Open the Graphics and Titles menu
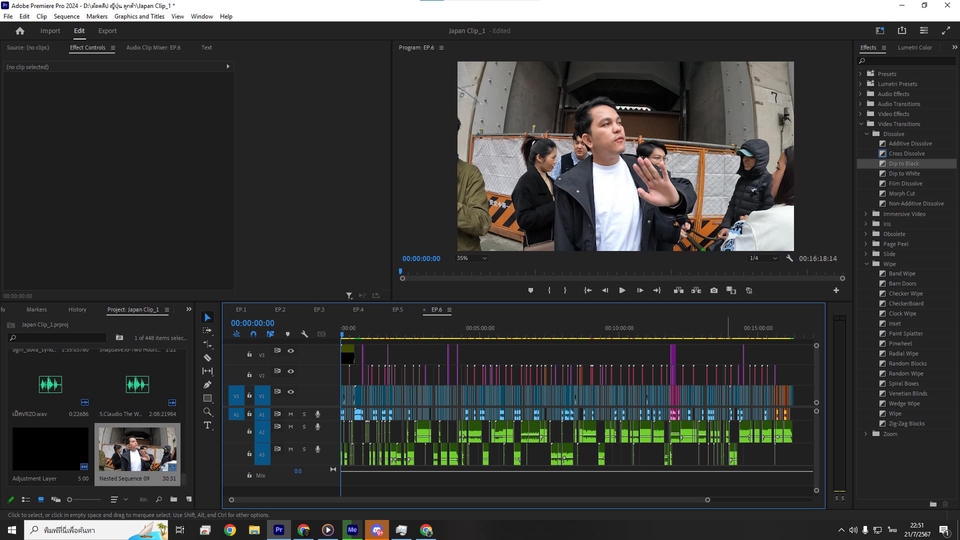The width and height of the screenshot is (960, 540). (139, 17)
